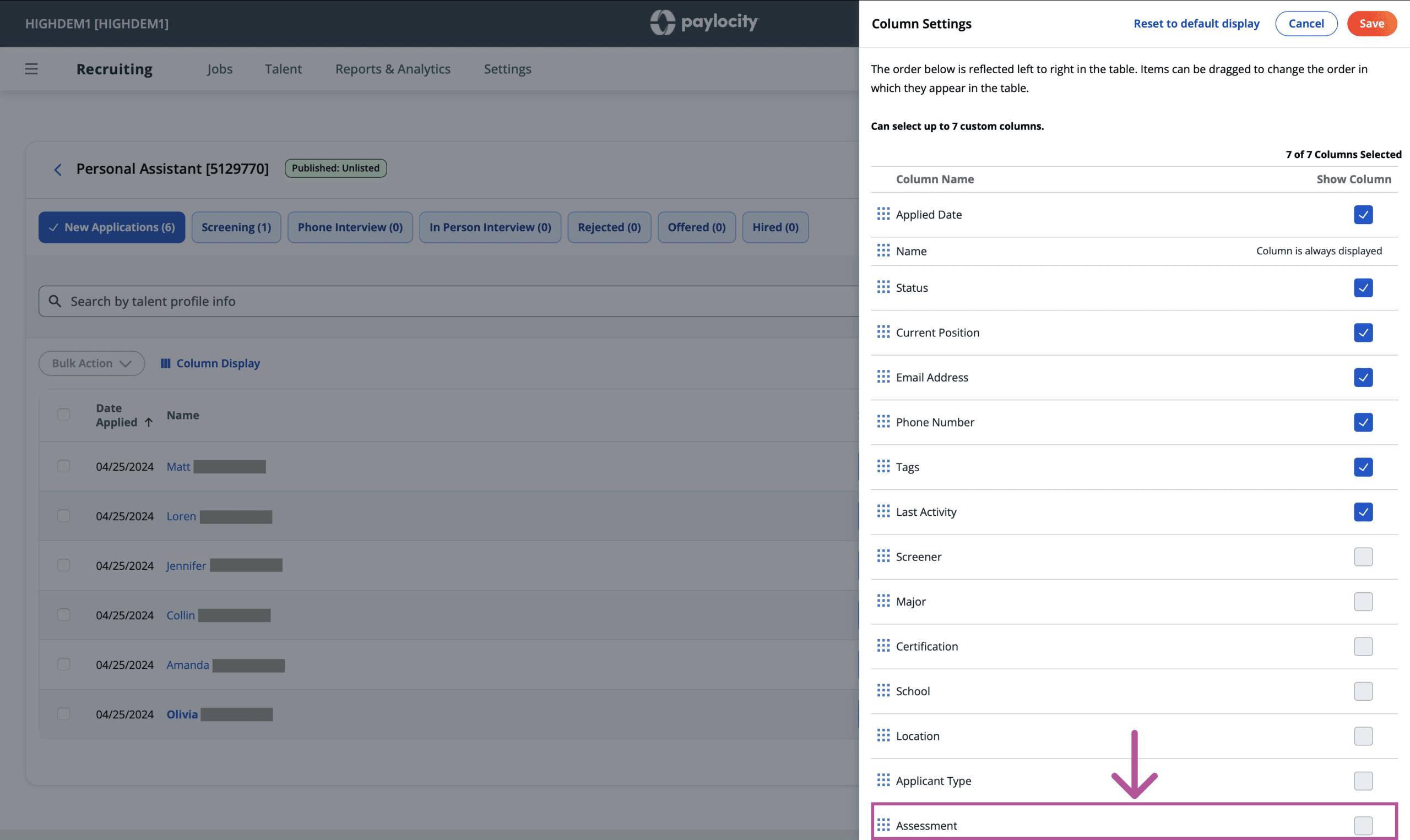
Task: Click the drag handle for Last Activity
Action: point(883,511)
